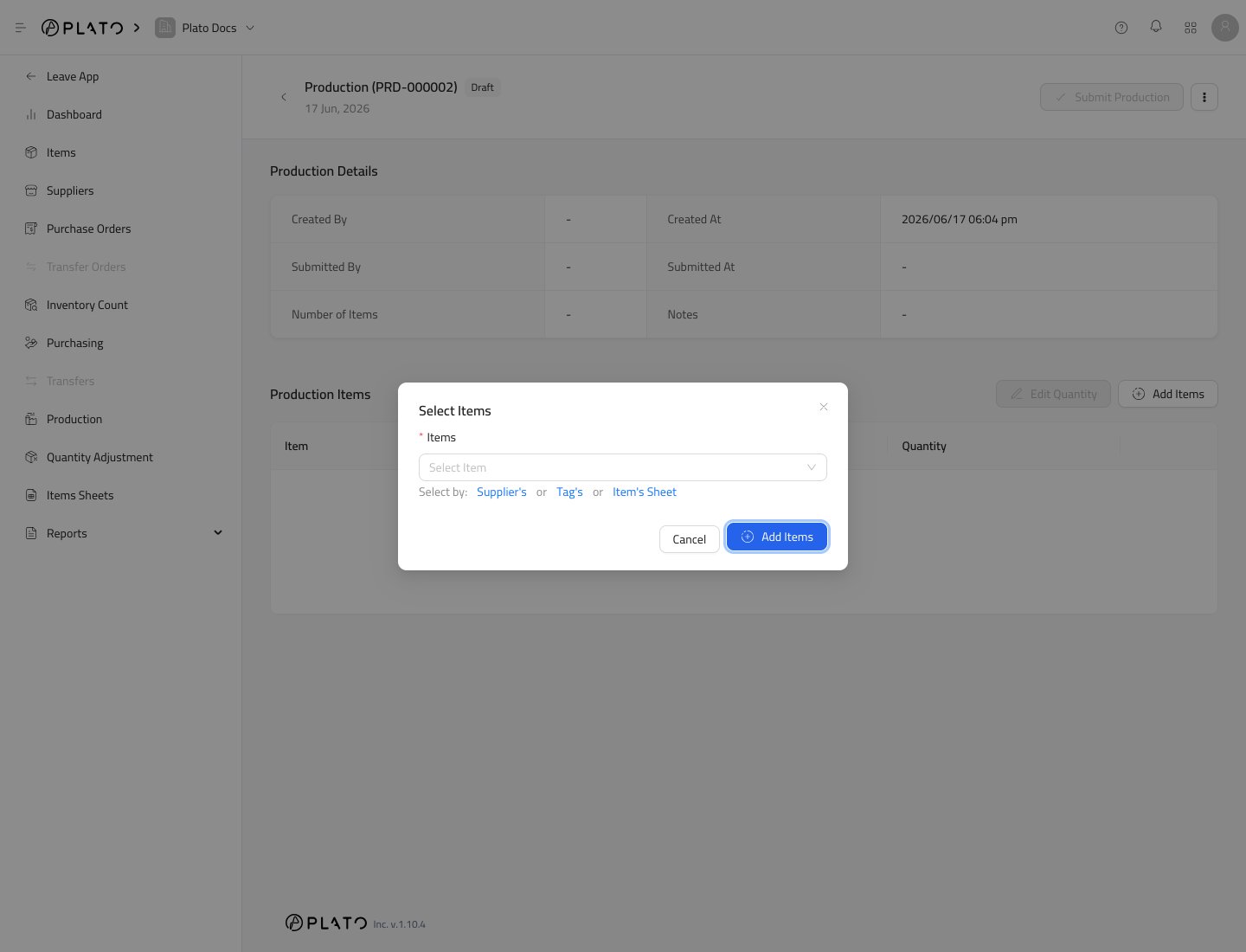Click the Plato footer logo
The width and height of the screenshot is (1246, 952).
[326, 923]
